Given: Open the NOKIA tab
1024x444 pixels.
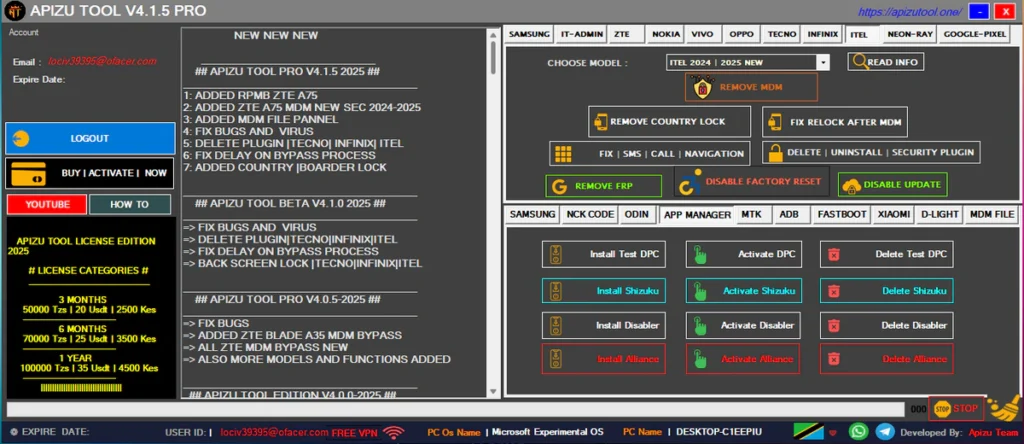Looking at the screenshot, I should coord(665,34).
